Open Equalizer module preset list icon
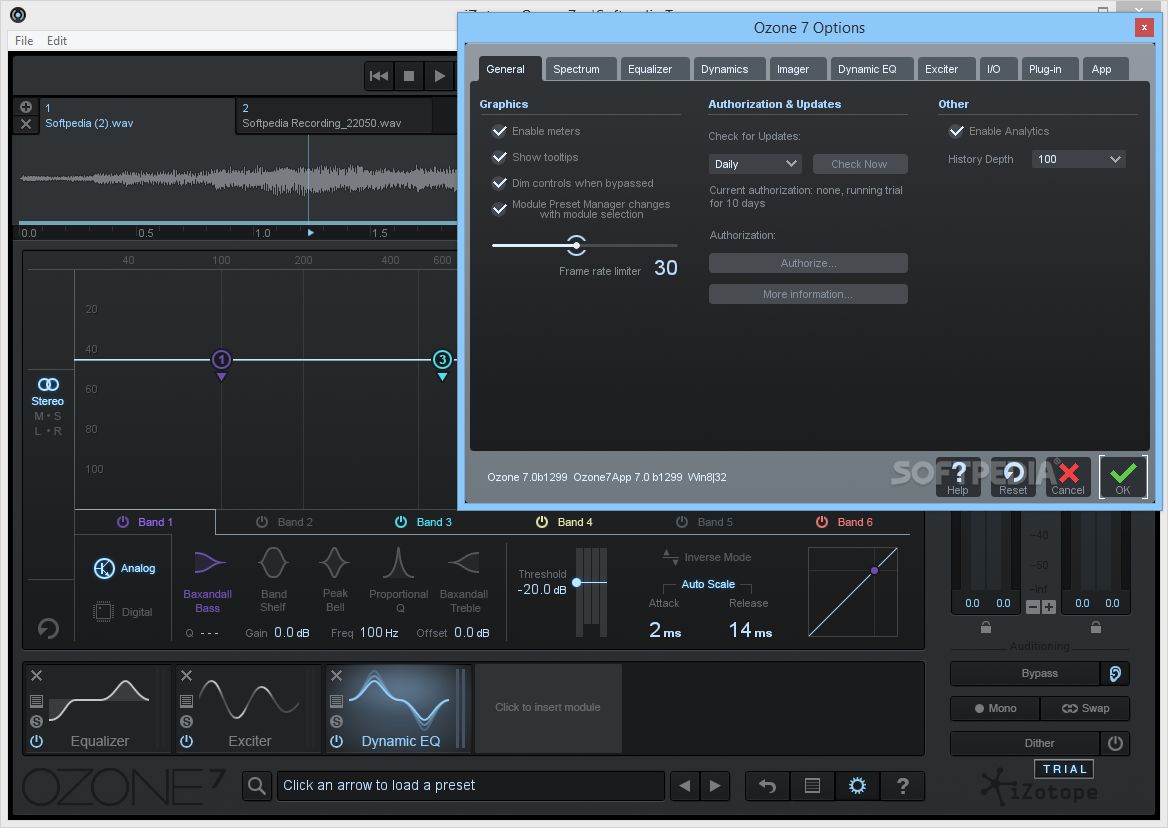Image resolution: width=1168 pixels, height=828 pixels. point(36,701)
